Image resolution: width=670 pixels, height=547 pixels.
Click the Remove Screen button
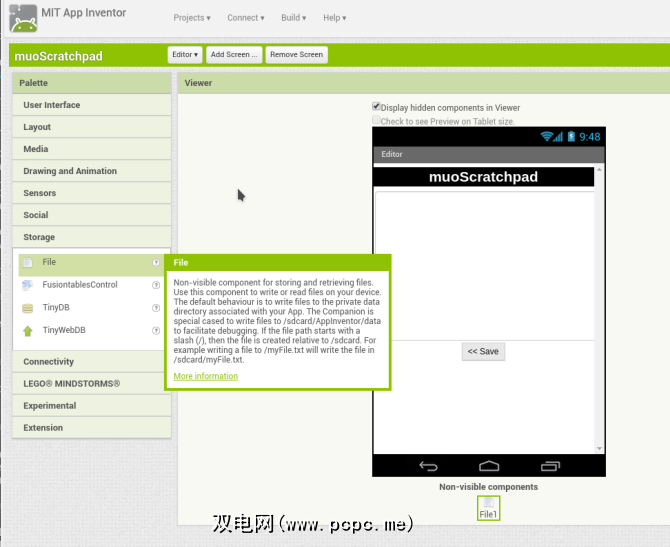(297, 55)
